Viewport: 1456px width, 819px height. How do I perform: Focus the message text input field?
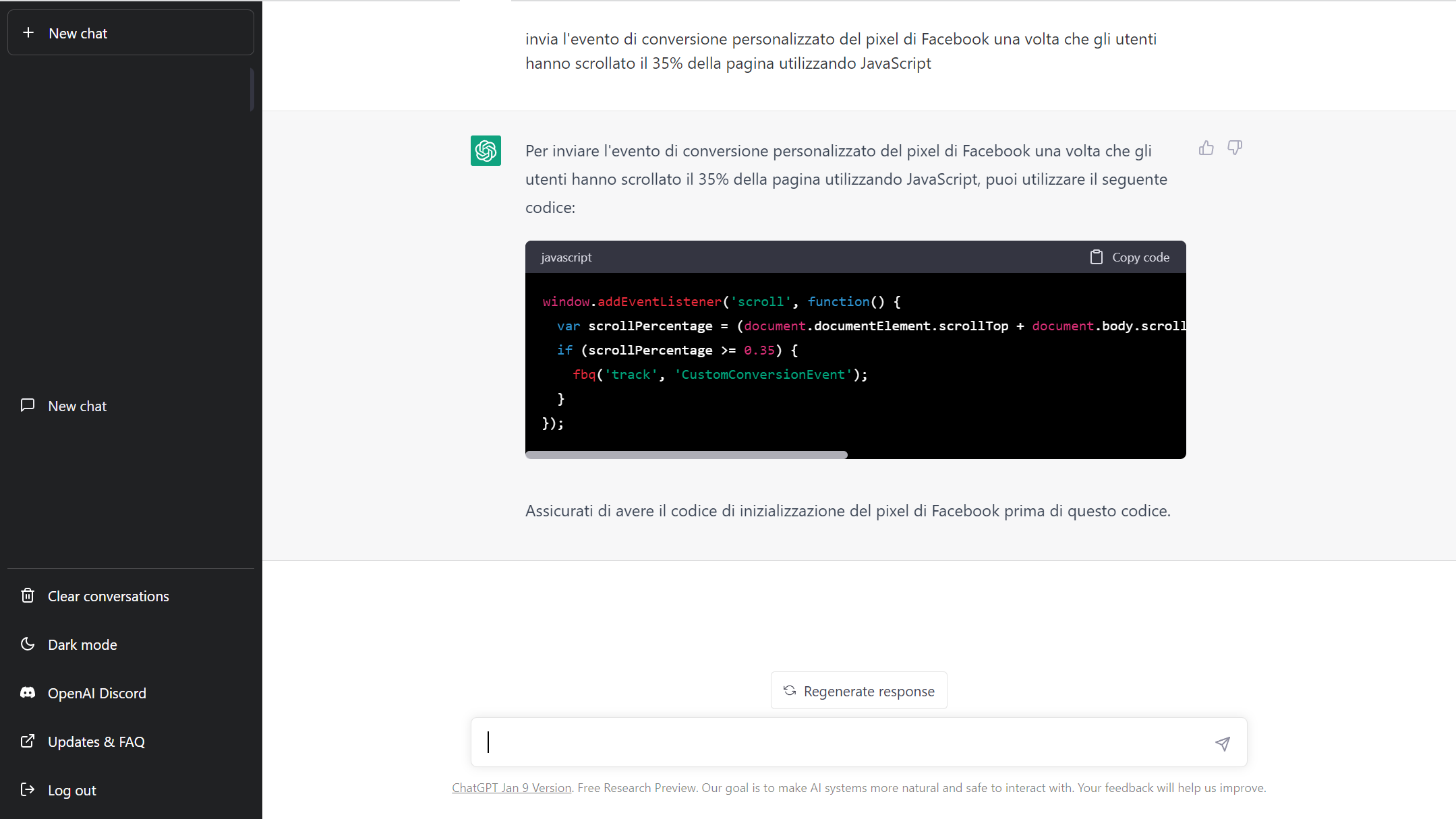pos(843,742)
